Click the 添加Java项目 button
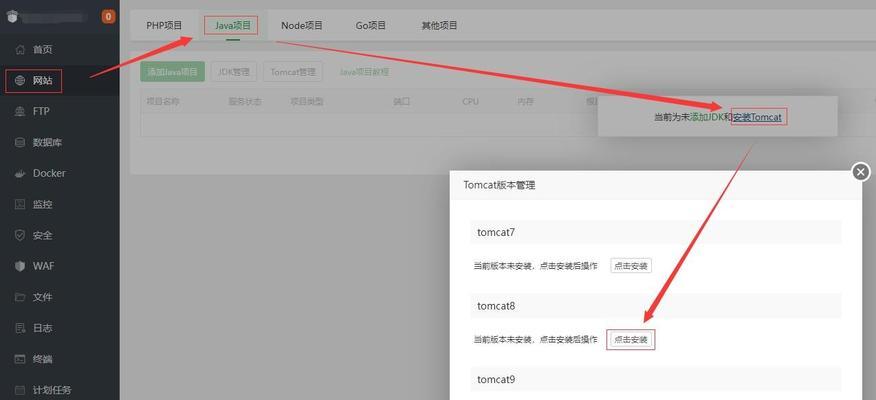 173,72
